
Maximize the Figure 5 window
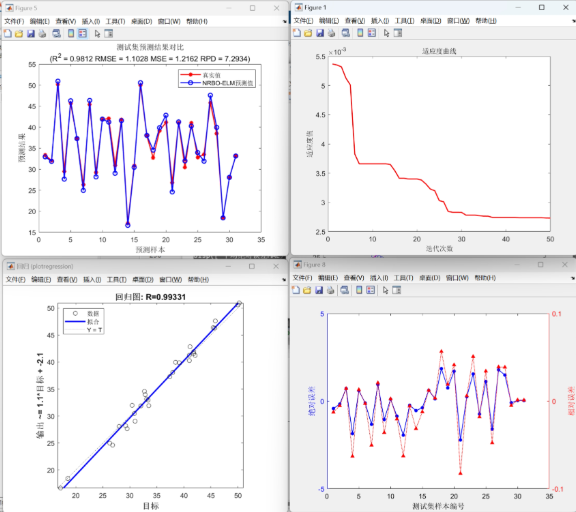coord(252,8)
